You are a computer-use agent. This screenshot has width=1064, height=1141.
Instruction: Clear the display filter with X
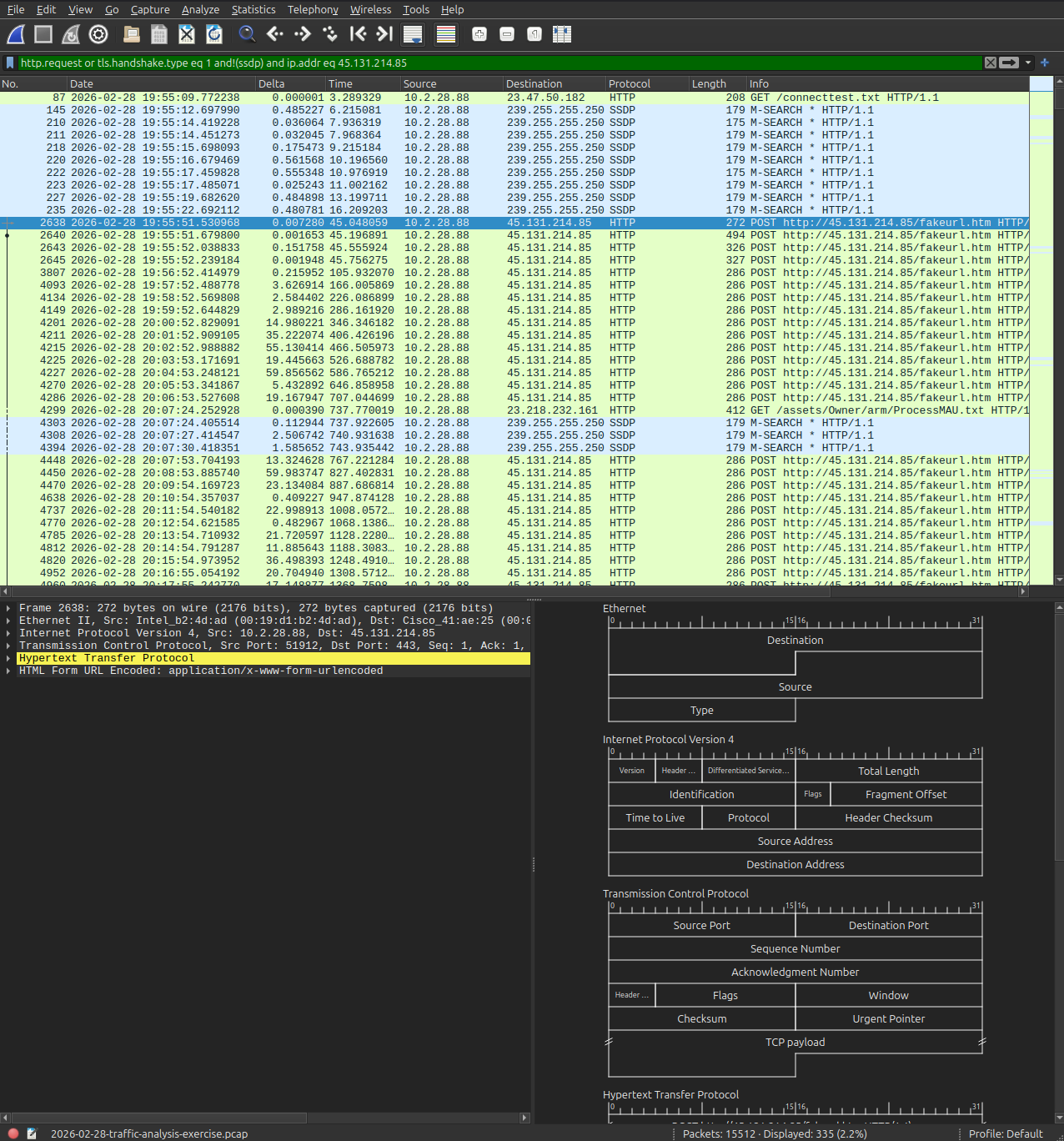click(x=990, y=63)
